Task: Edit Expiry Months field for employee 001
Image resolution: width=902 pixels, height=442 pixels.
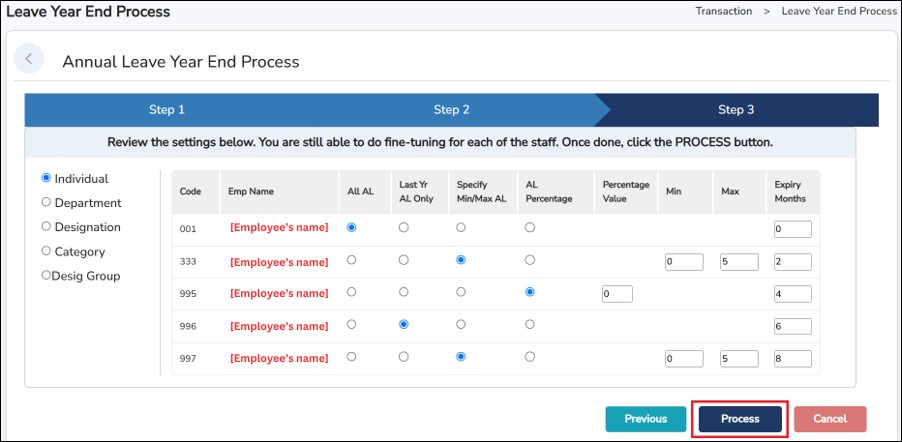Action: pos(792,229)
